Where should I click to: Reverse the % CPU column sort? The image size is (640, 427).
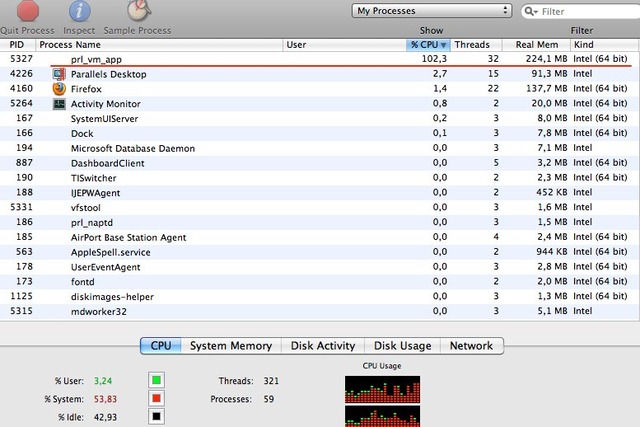tap(429, 45)
